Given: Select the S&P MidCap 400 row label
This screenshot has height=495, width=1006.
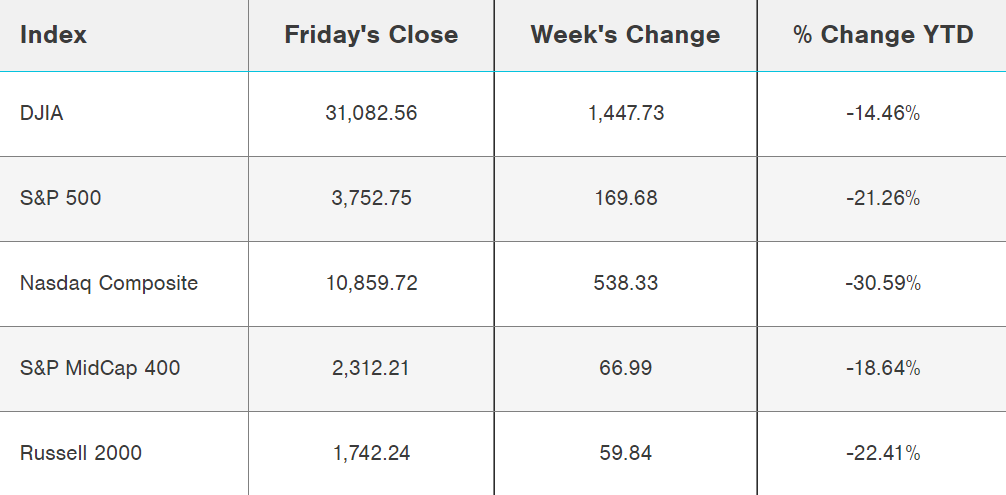Looking at the screenshot, I should (x=100, y=368).
